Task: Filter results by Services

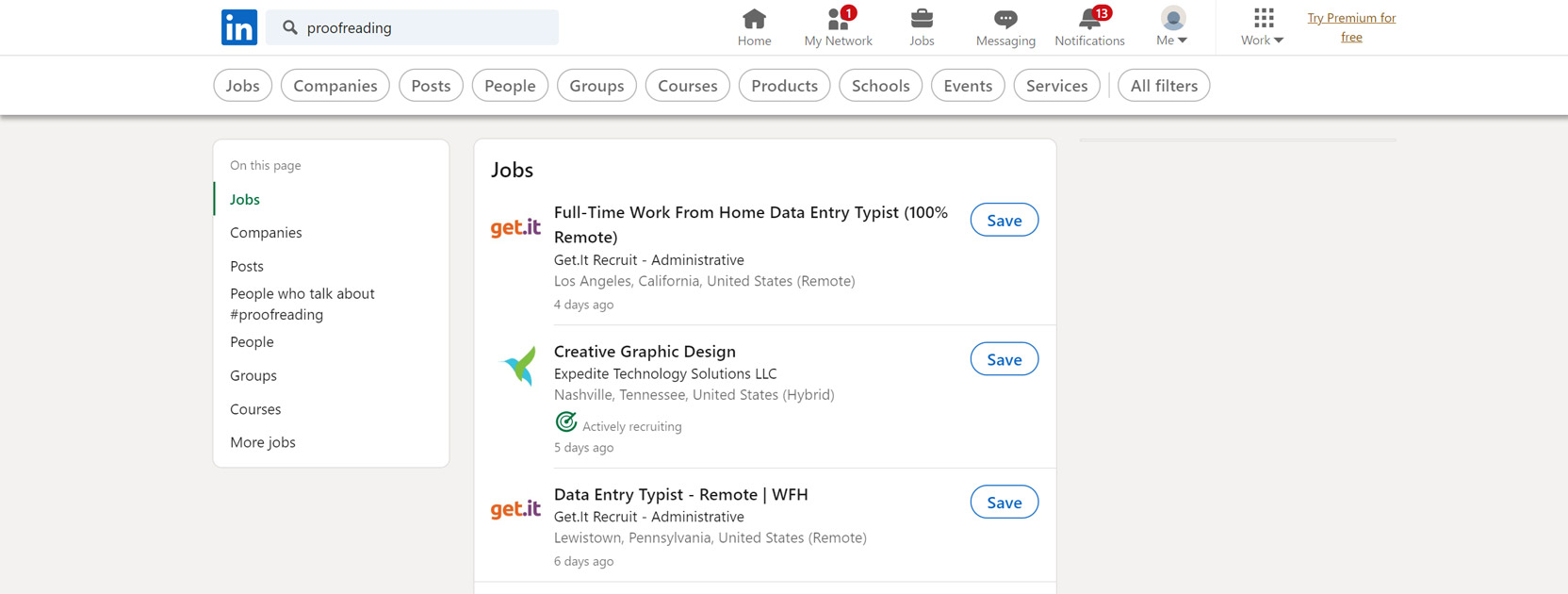Action: (x=1056, y=86)
